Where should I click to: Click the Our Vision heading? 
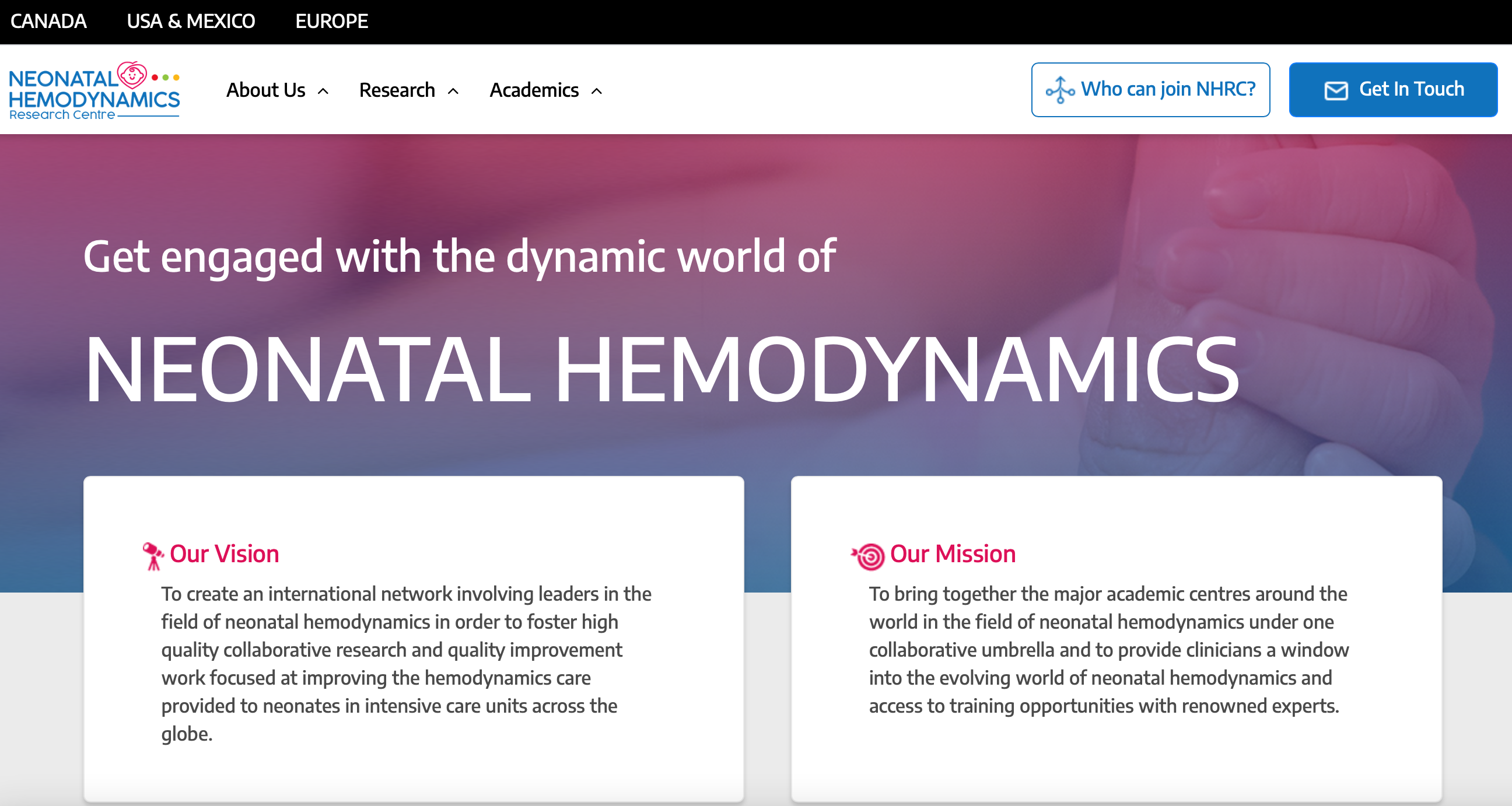tap(224, 553)
